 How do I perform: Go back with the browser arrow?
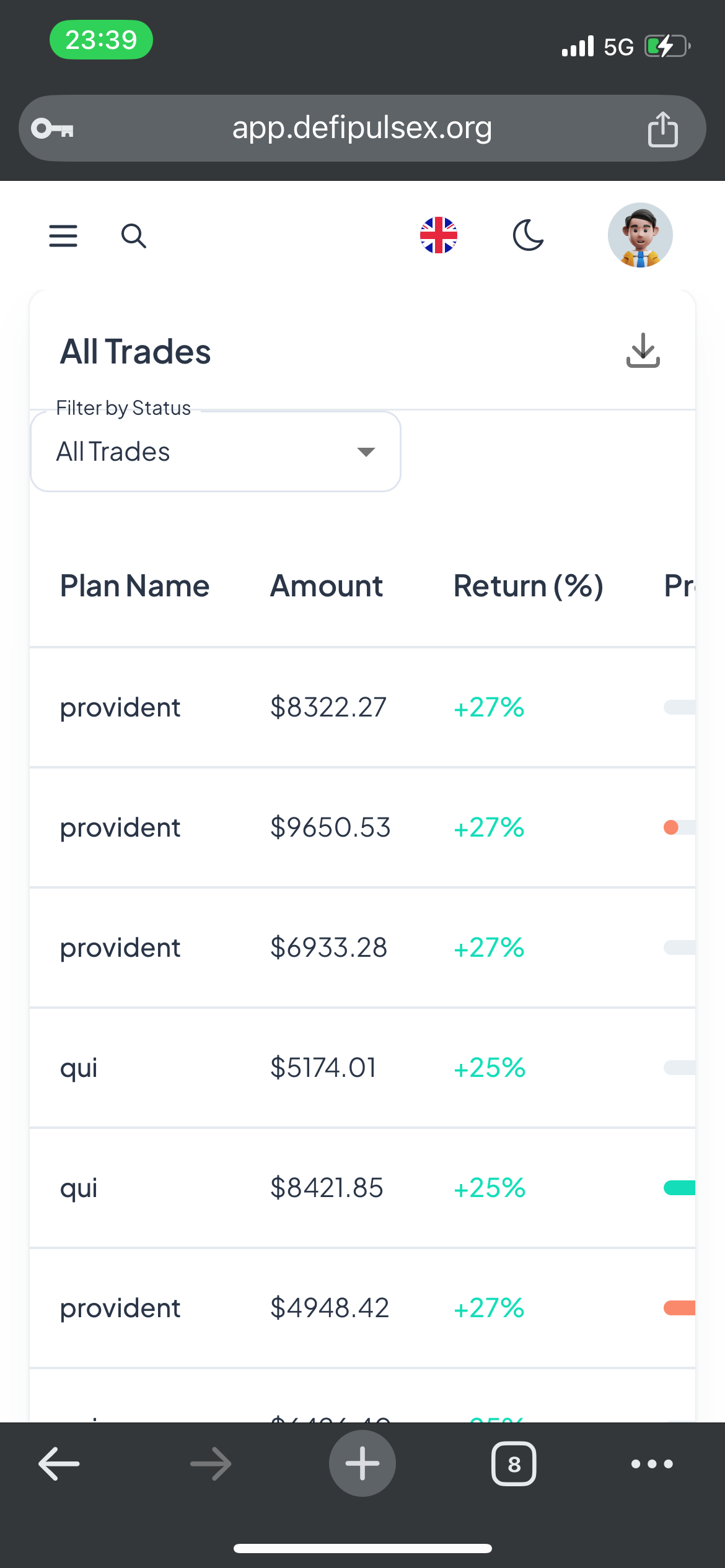59,1464
